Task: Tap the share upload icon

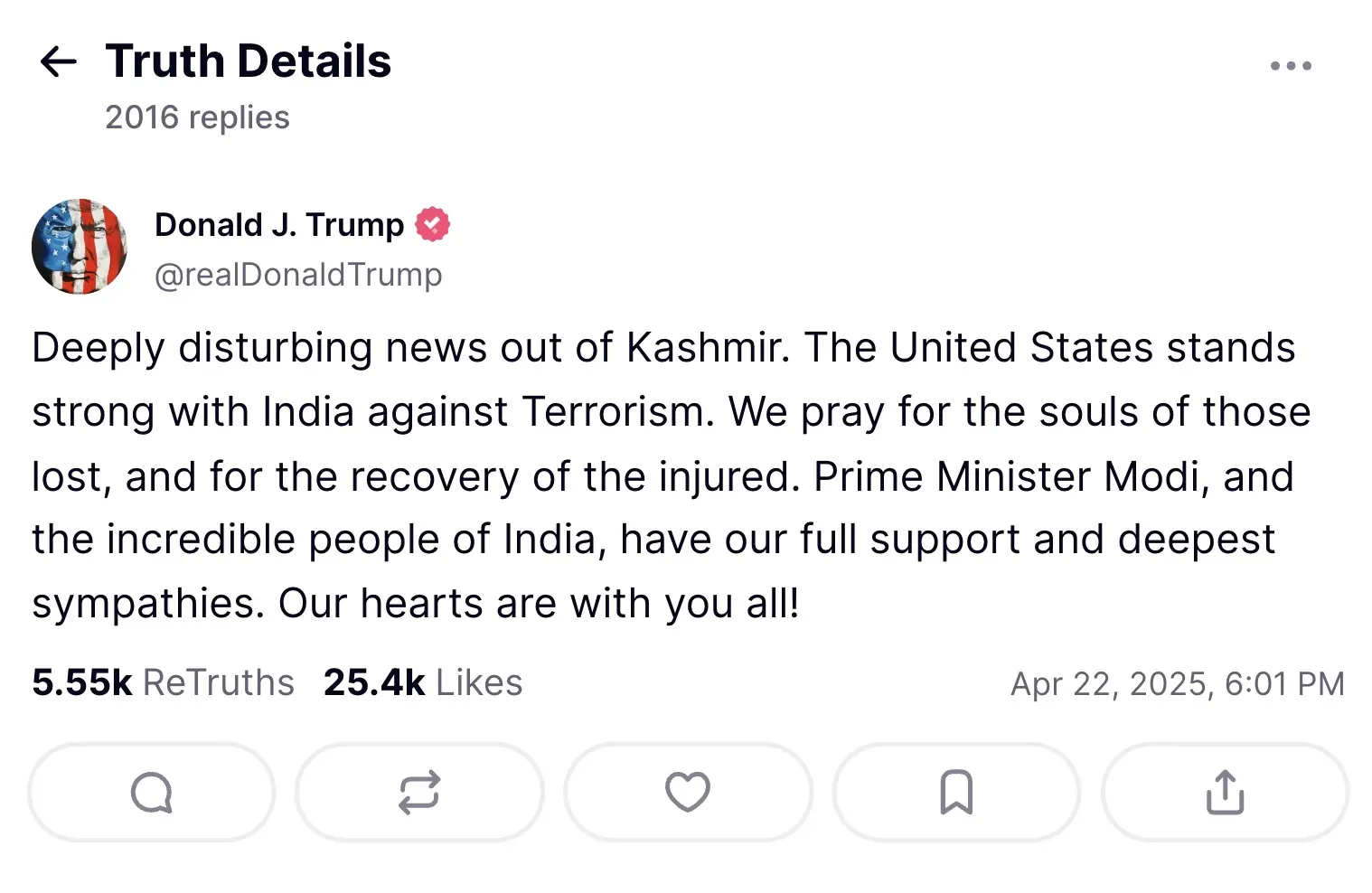Action: tap(1225, 793)
